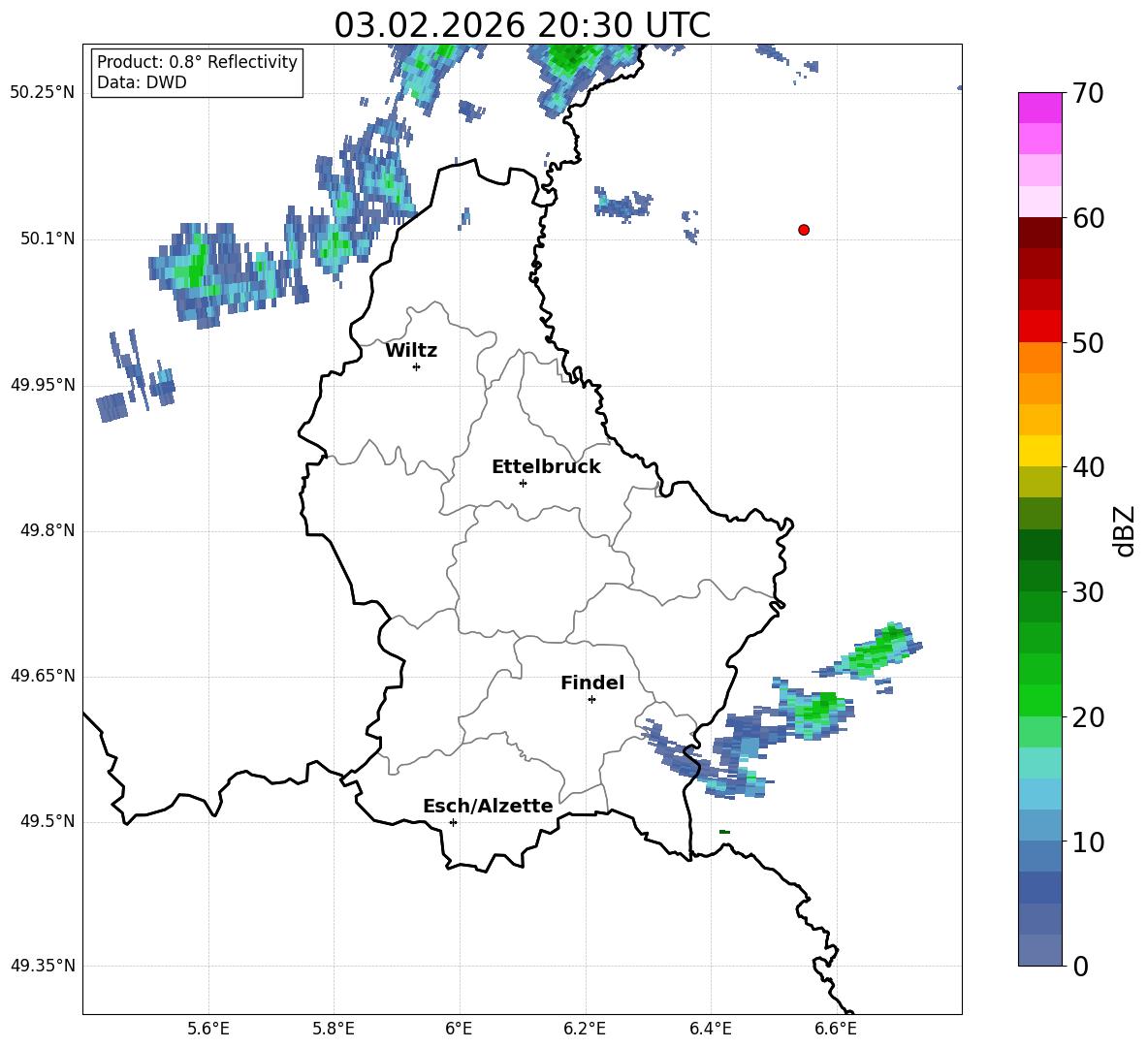This screenshot has width=1148, height=1048.
Task: Click the '40' colorbar tick label
Action: [x=1088, y=467]
